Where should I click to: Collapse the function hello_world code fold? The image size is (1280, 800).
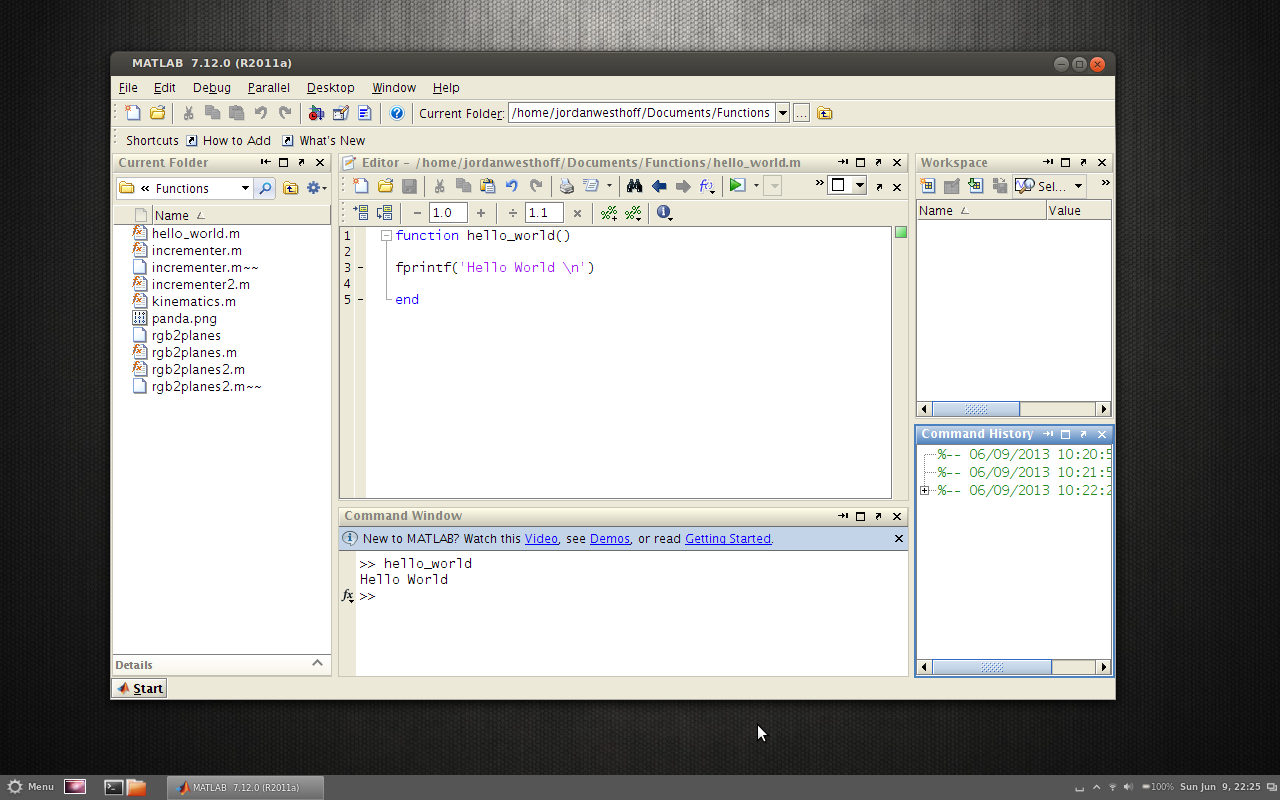tap(386, 236)
